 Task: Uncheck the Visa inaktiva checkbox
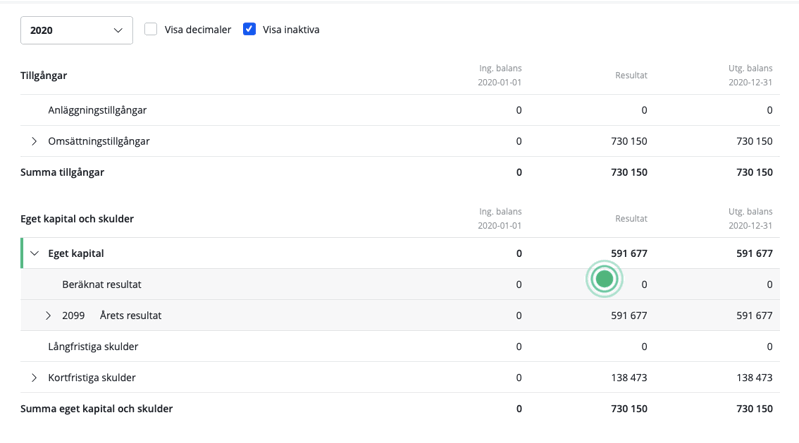pos(250,30)
